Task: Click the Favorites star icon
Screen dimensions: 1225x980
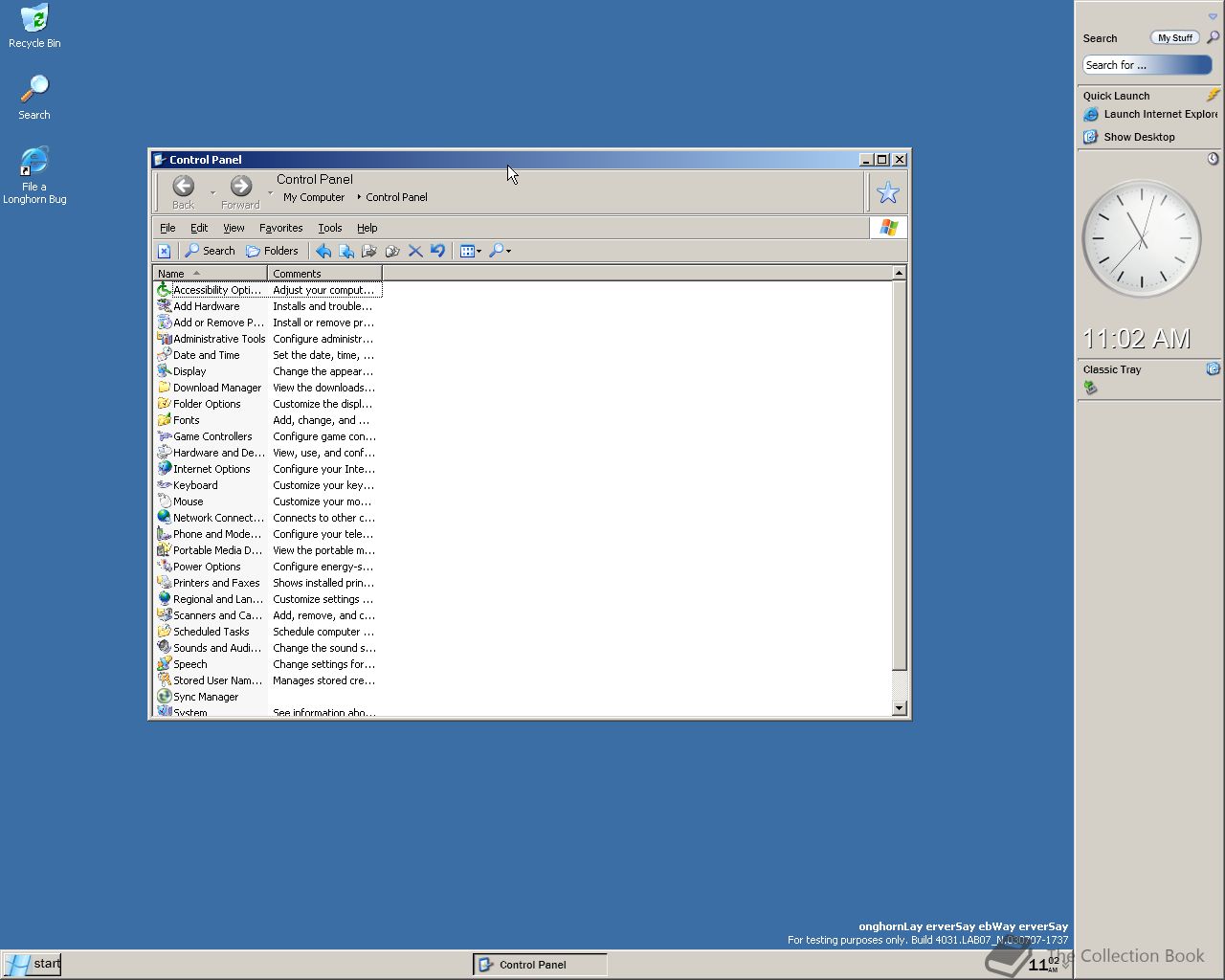Action: (888, 192)
